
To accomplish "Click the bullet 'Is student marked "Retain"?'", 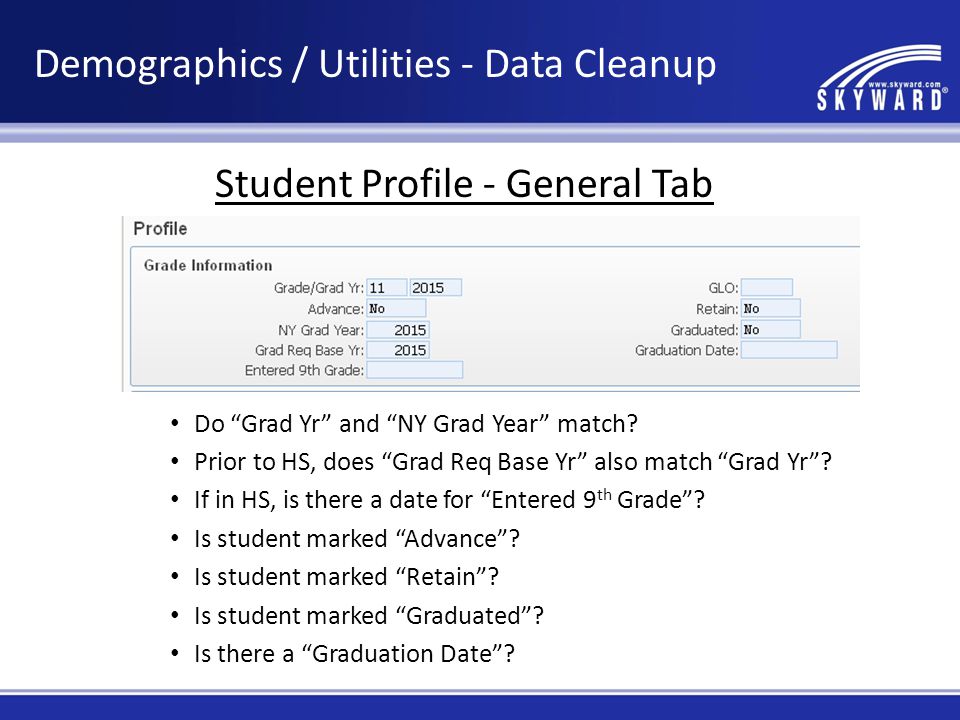I will pos(347,577).
